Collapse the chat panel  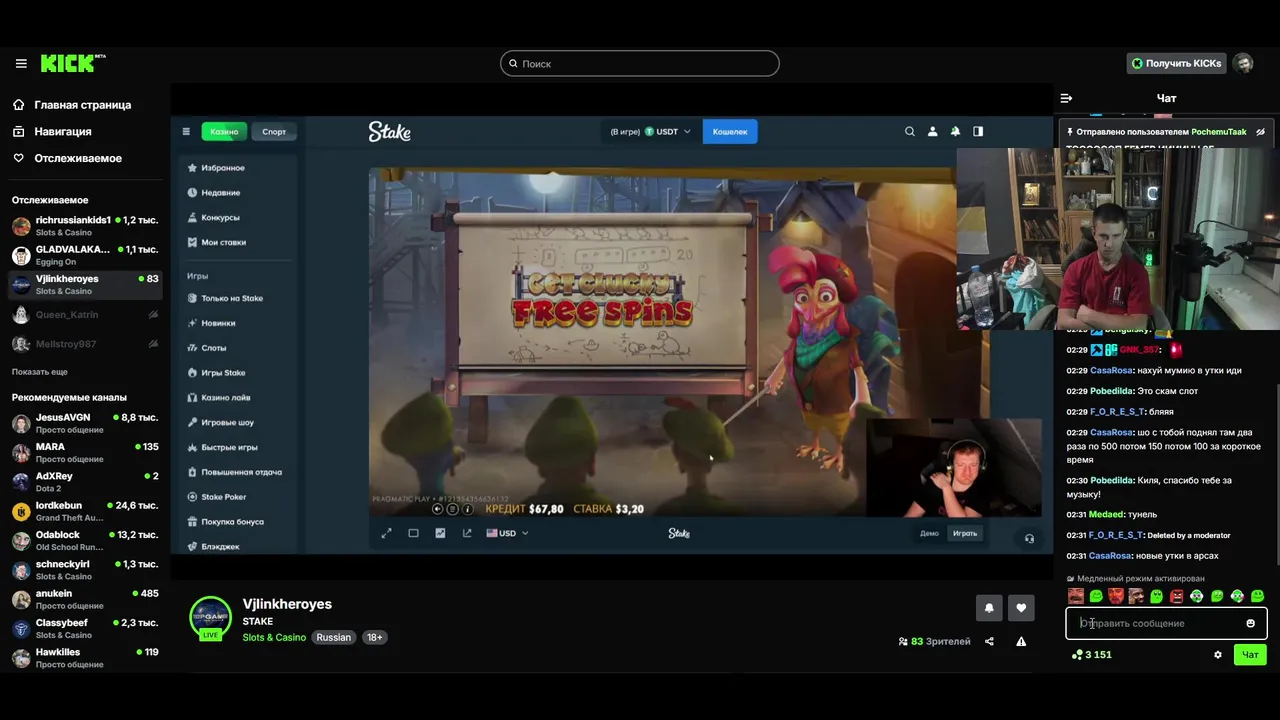coord(1066,98)
